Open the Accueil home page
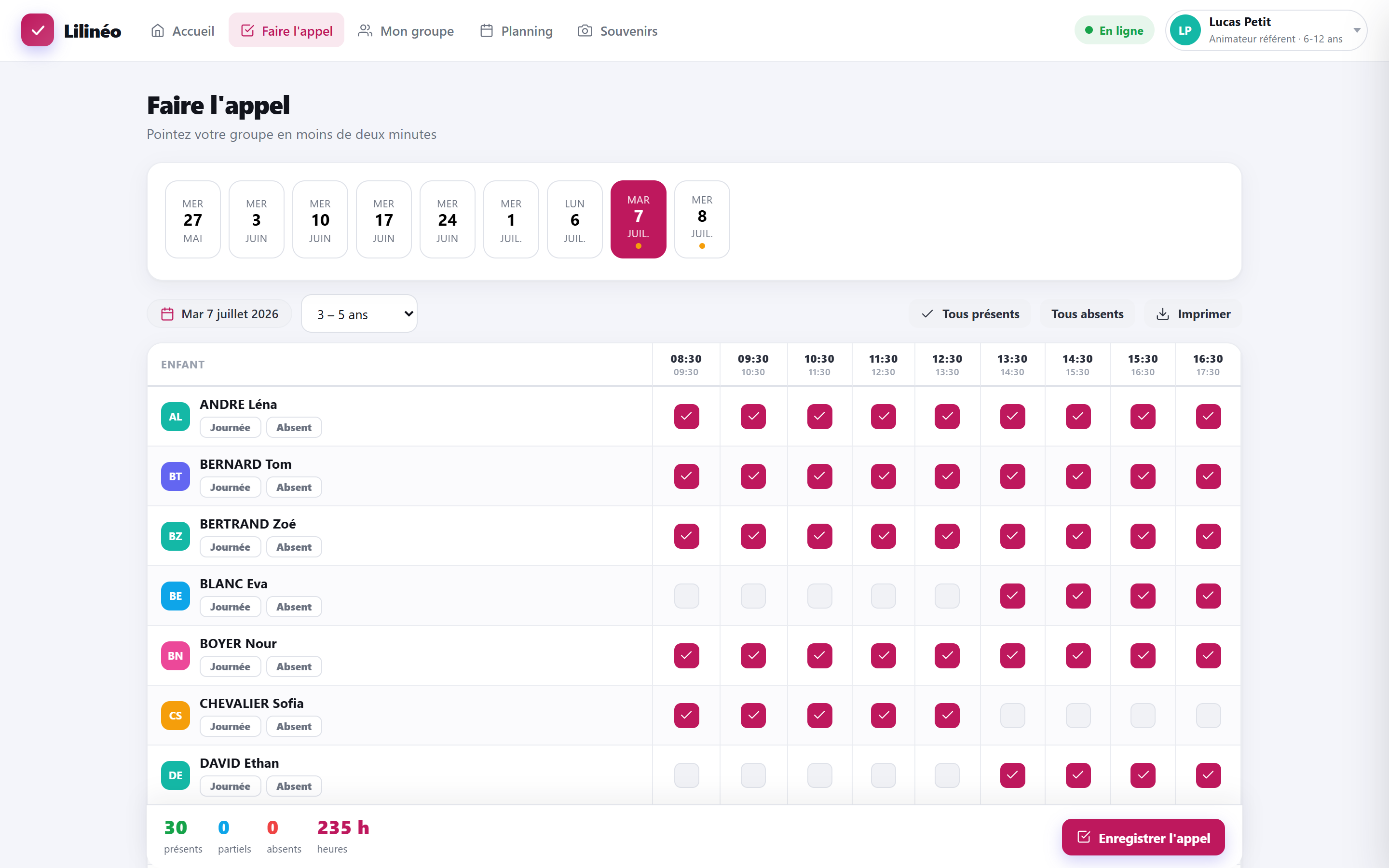1389x868 pixels. [182, 30]
